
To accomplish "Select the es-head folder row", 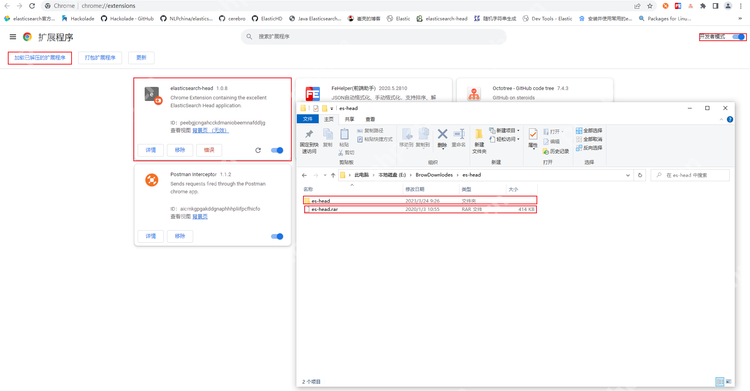I will [x=420, y=201].
